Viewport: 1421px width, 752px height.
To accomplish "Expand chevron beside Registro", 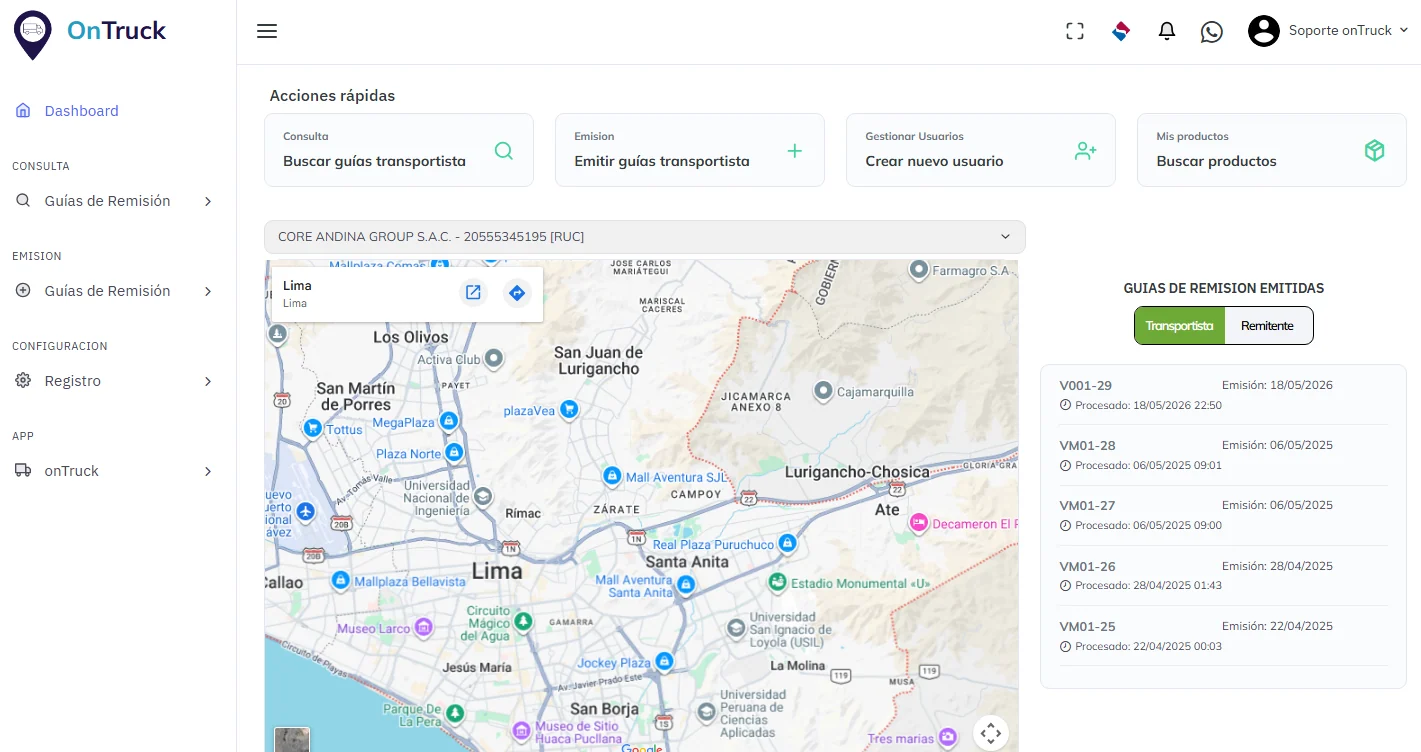I will coord(208,381).
